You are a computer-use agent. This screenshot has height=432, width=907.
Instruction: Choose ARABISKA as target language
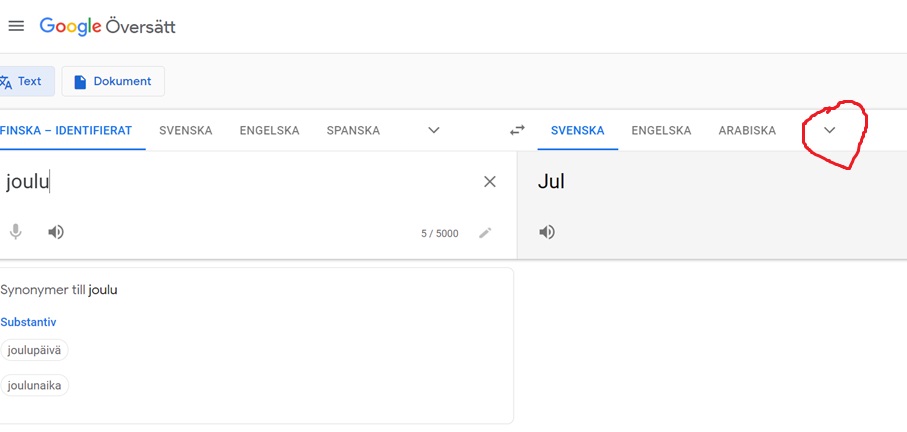tap(747, 131)
